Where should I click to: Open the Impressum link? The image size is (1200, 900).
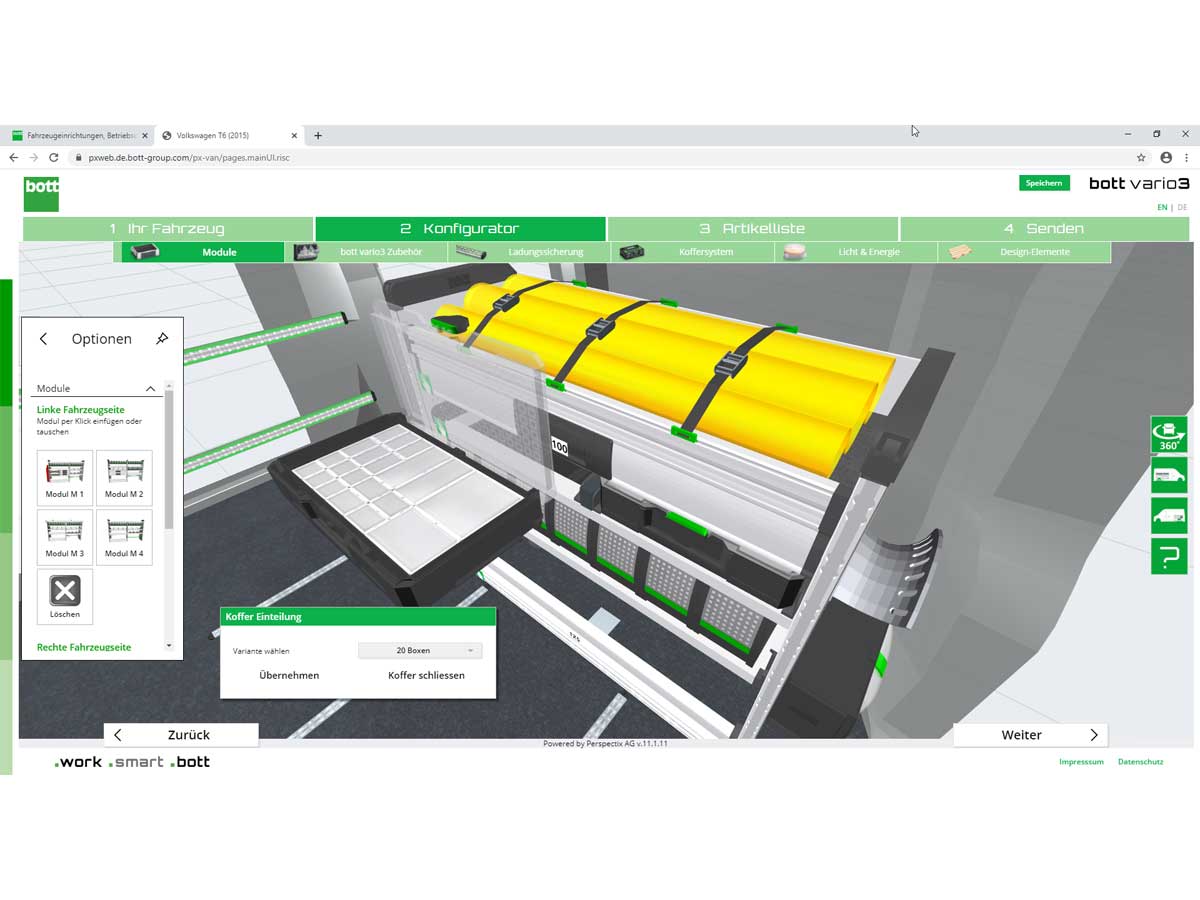(x=1081, y=762)
